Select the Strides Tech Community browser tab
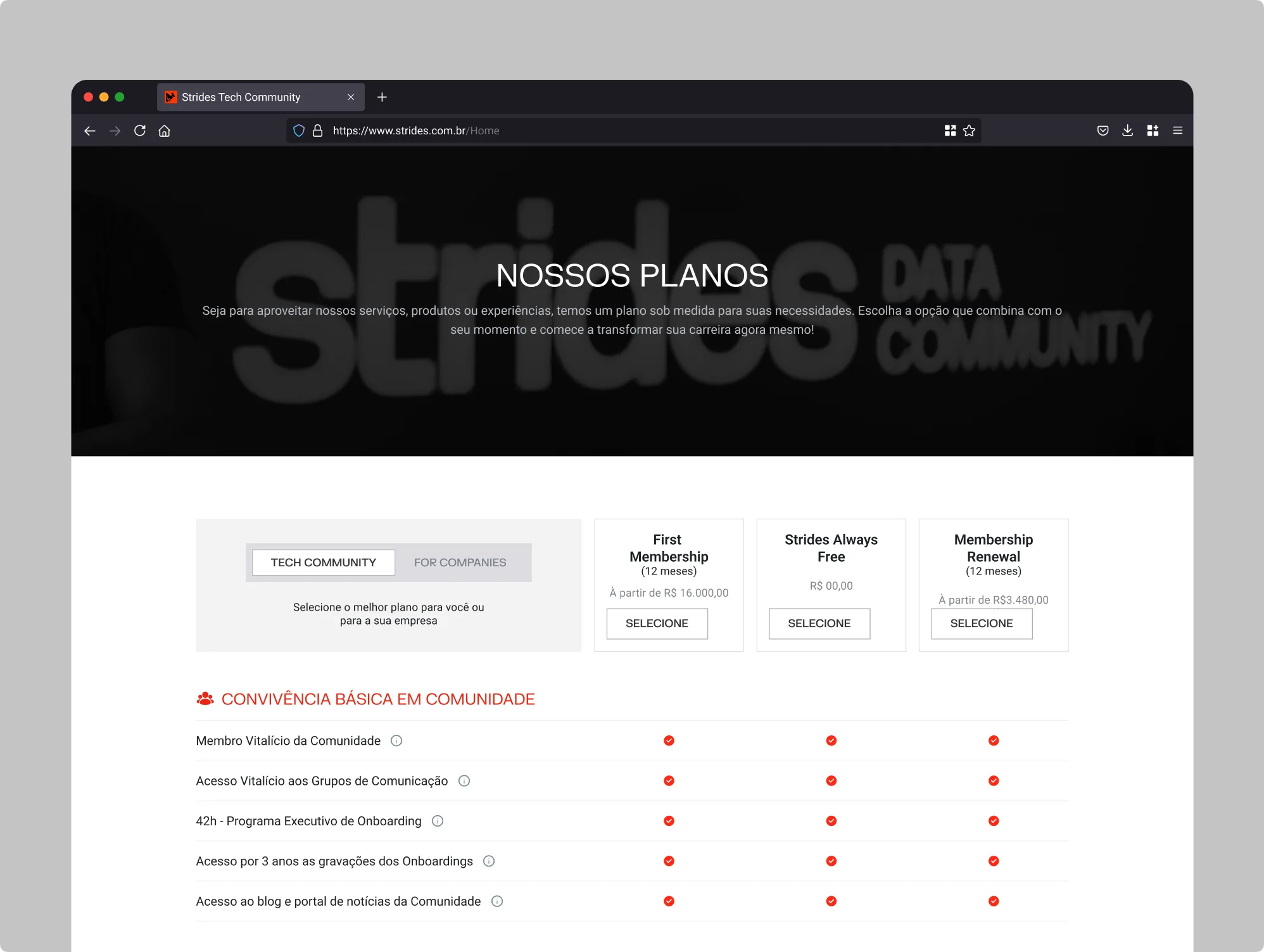 pos(261,97)
